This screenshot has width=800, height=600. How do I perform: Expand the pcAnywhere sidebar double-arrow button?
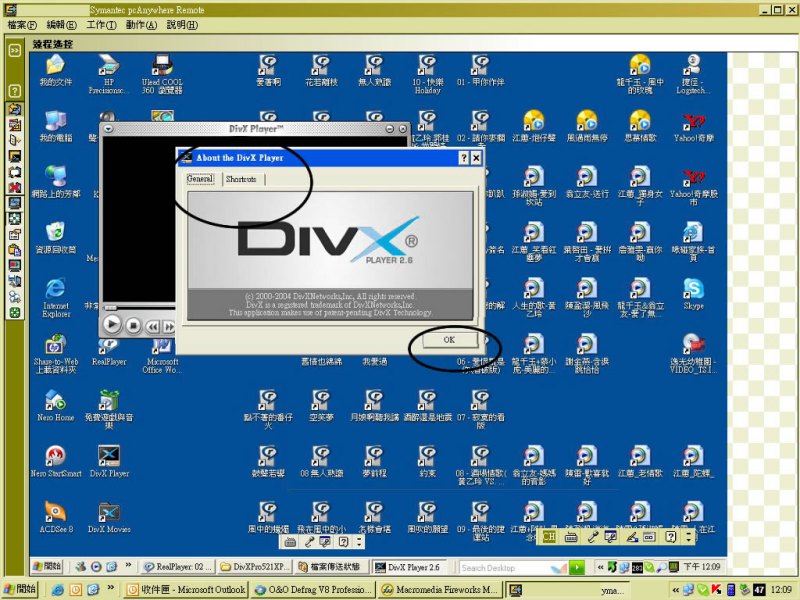(14, 51)
